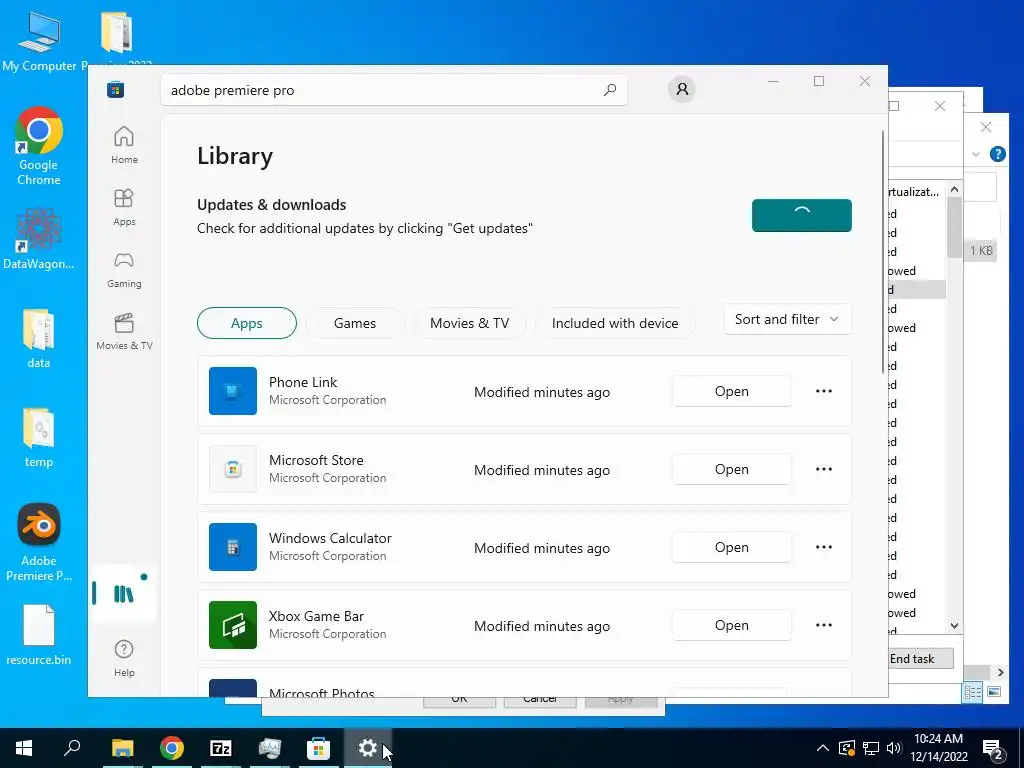Go to Gaming section in Store sidebar
1024x768 pixels.
(124, 270)
